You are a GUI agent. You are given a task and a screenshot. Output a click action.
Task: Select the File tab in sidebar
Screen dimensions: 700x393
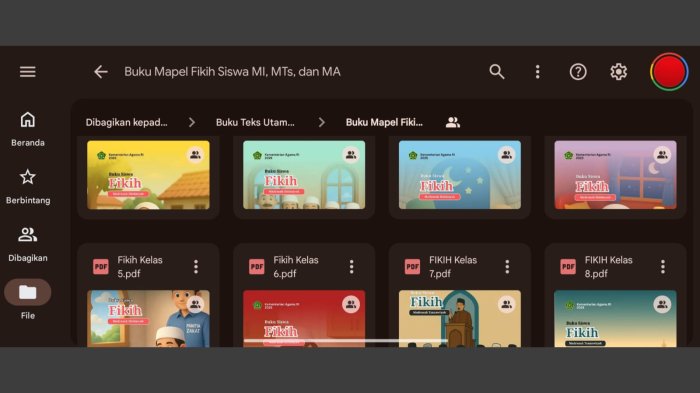pyautogui.click(x=28, y=299)
